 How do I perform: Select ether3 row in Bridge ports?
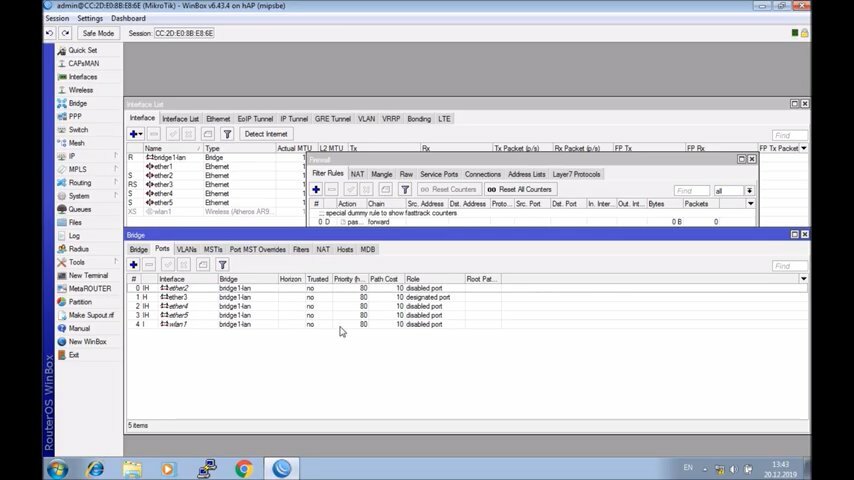coord(467,297)
